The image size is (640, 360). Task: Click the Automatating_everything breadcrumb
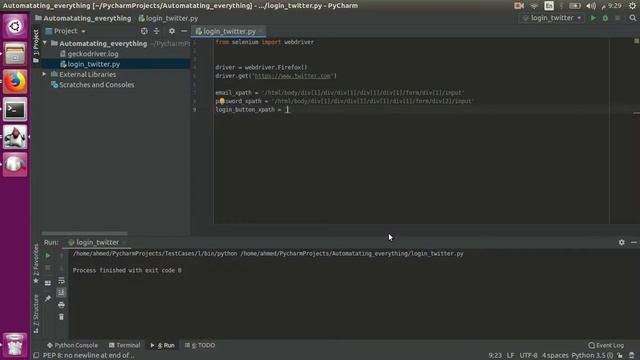[87, 18]
